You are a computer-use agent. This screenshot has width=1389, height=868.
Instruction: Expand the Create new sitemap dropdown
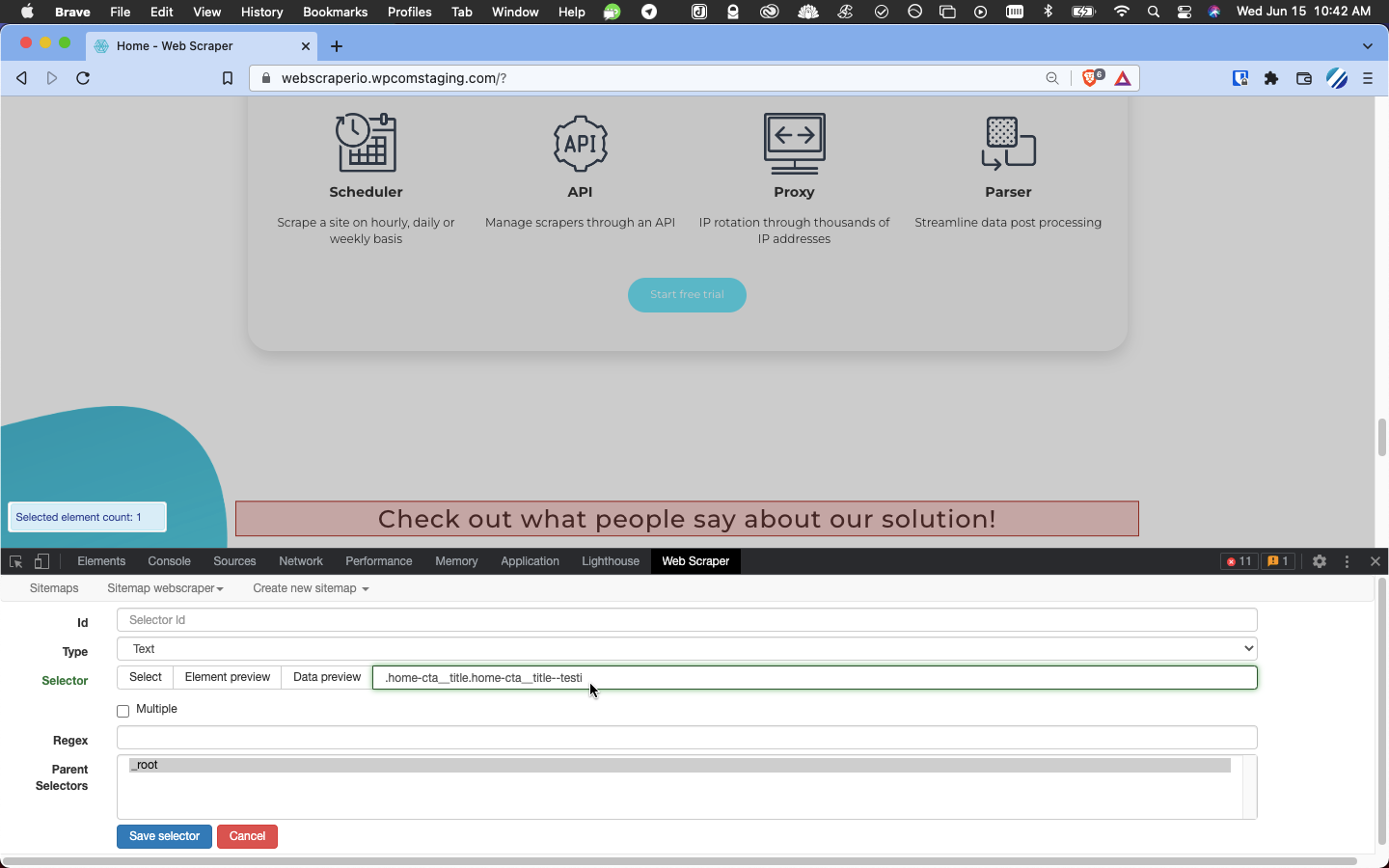[311, 588]
